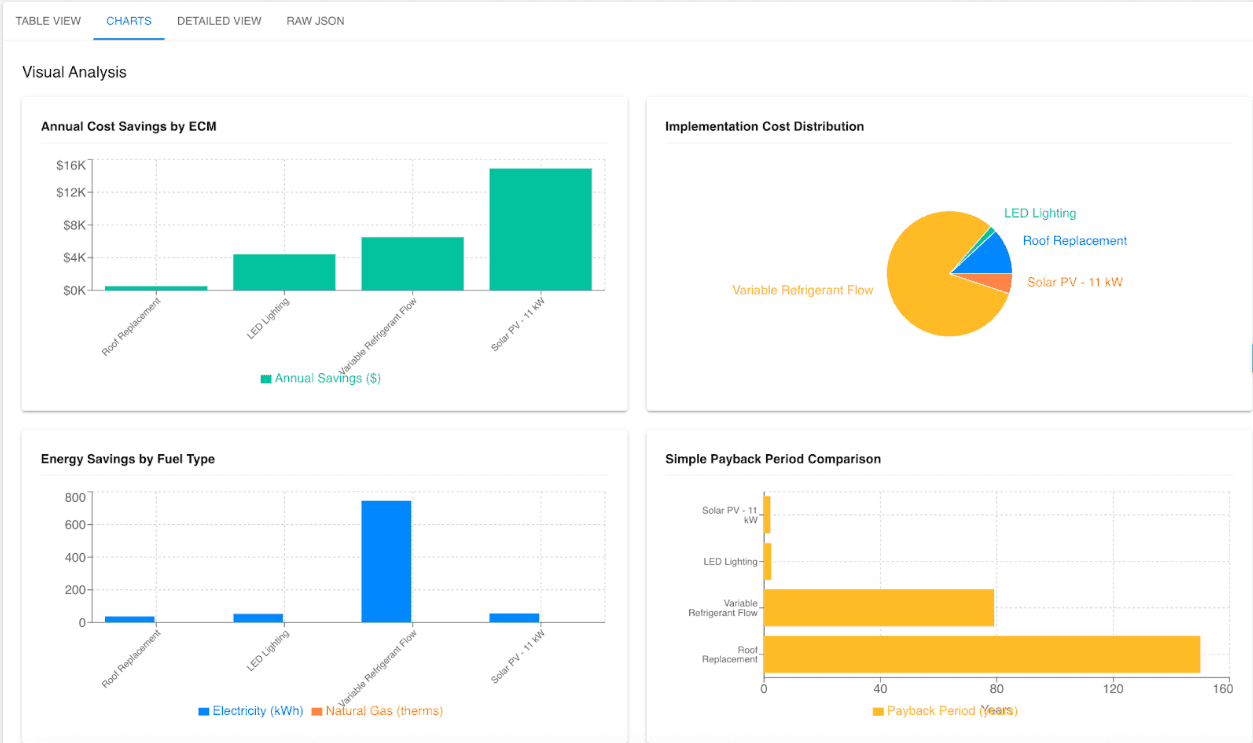Select the orange Solar PV pie slice
Viewport: 1253px width, 743px height.
[x=1000, y=282]
